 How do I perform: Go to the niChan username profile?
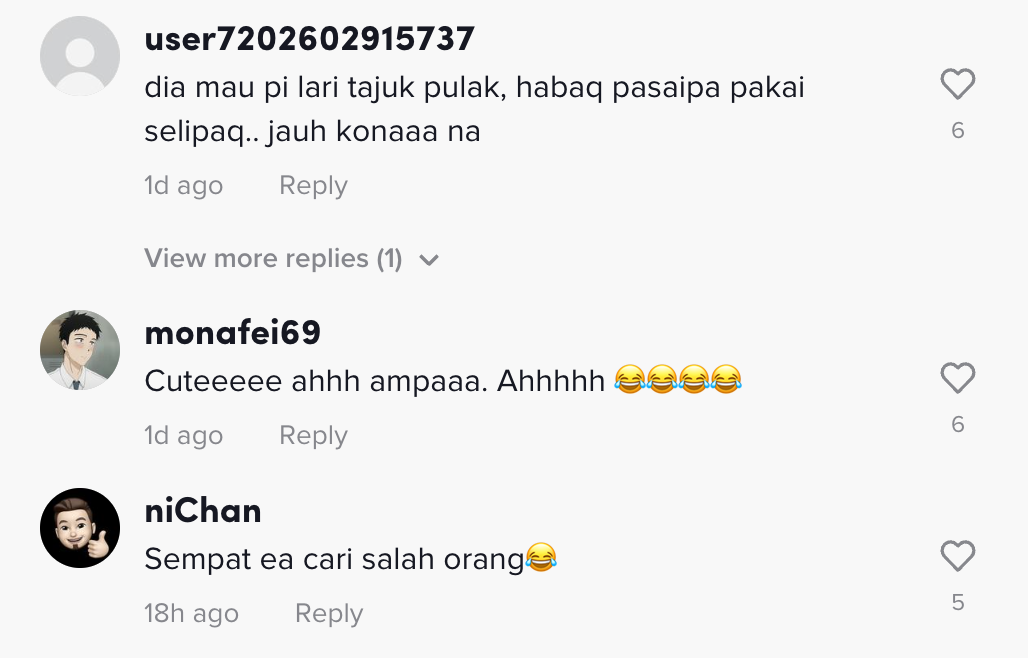pyautogui.click(x=203, y=511)
